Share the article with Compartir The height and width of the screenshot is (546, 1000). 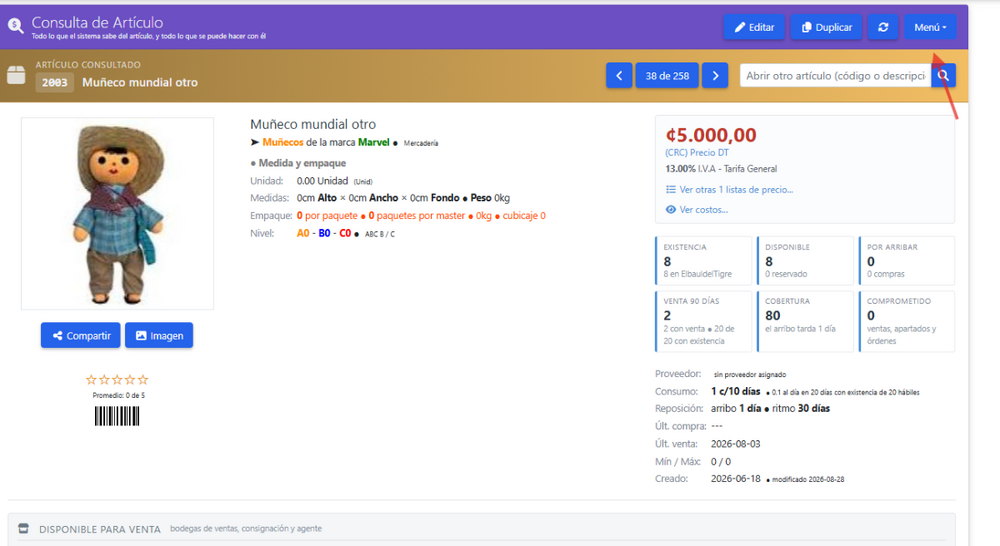tap(80, 336)
